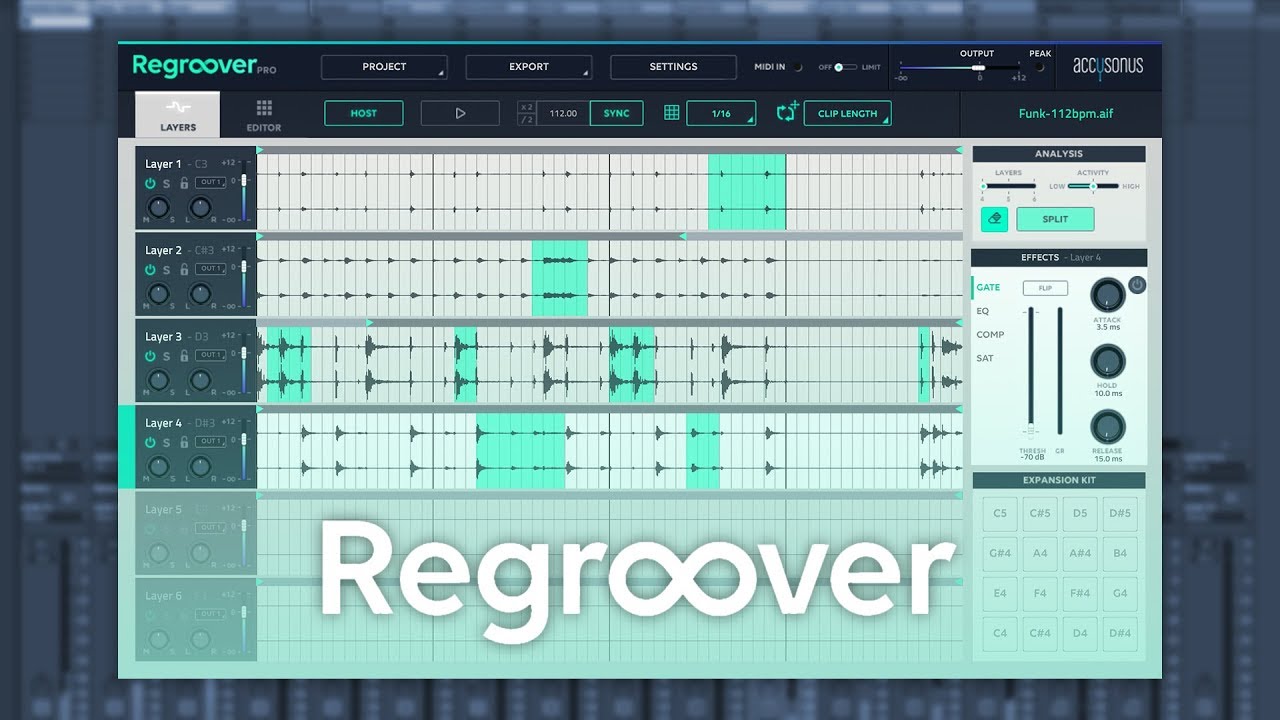1280x720 pixels.
Task: Toggle the Layer 3 lock icon
Action: [x=184, y=356]
